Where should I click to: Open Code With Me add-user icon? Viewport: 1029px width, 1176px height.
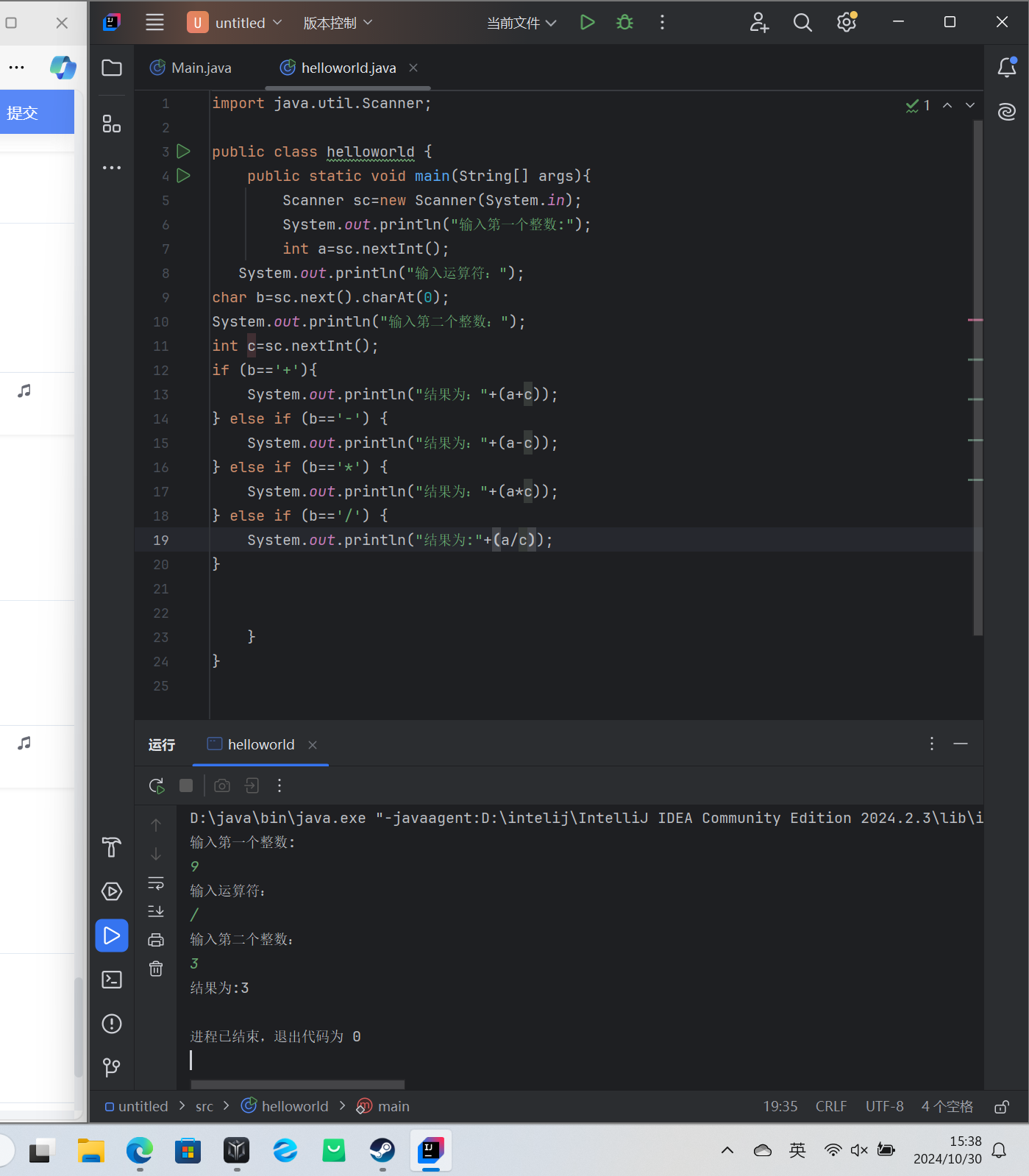point(759,23)
